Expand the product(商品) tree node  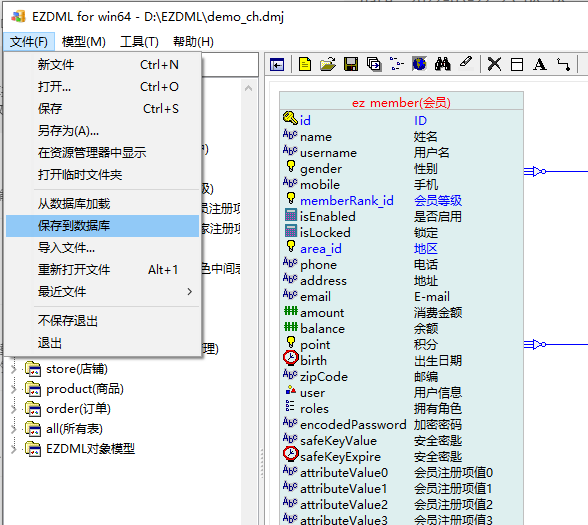(14, 389)
